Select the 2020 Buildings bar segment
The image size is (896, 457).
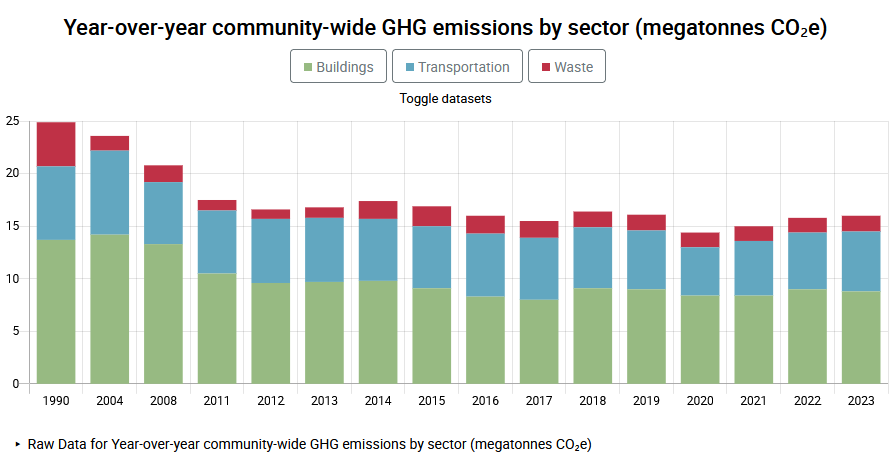[700, 339]
